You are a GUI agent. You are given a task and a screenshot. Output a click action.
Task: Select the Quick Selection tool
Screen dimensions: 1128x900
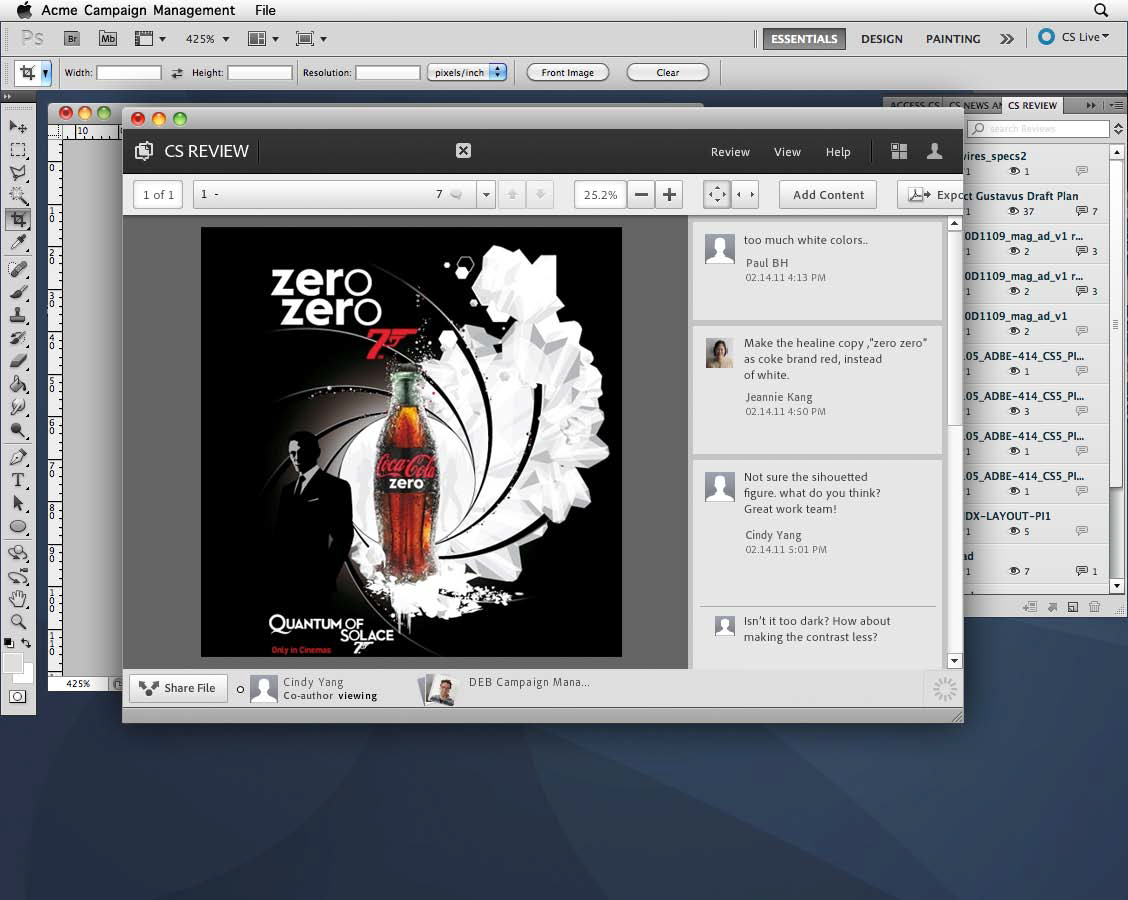(x=18, y=196)
